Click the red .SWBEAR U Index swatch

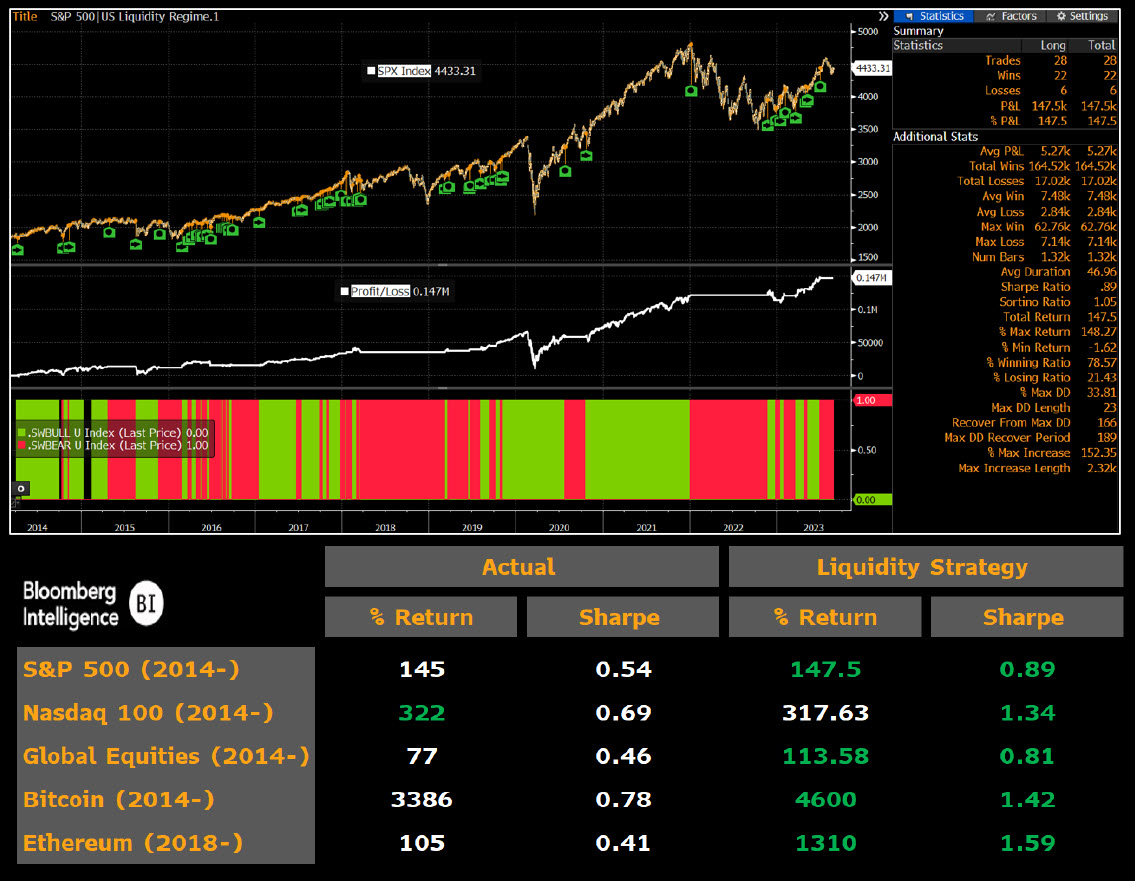coord(22,445)
